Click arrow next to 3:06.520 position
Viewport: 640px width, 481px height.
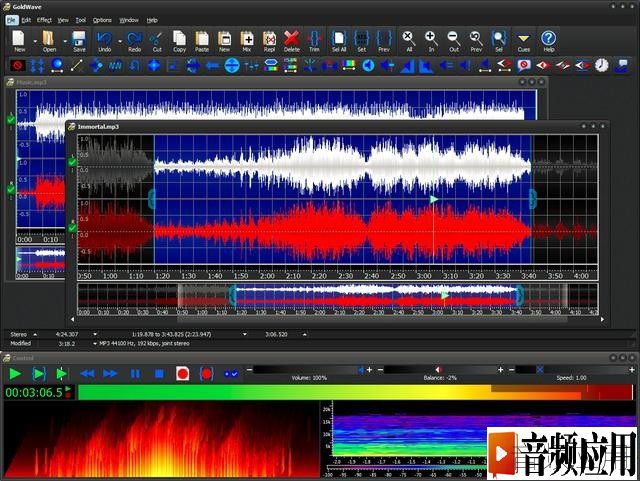(304, 334)
